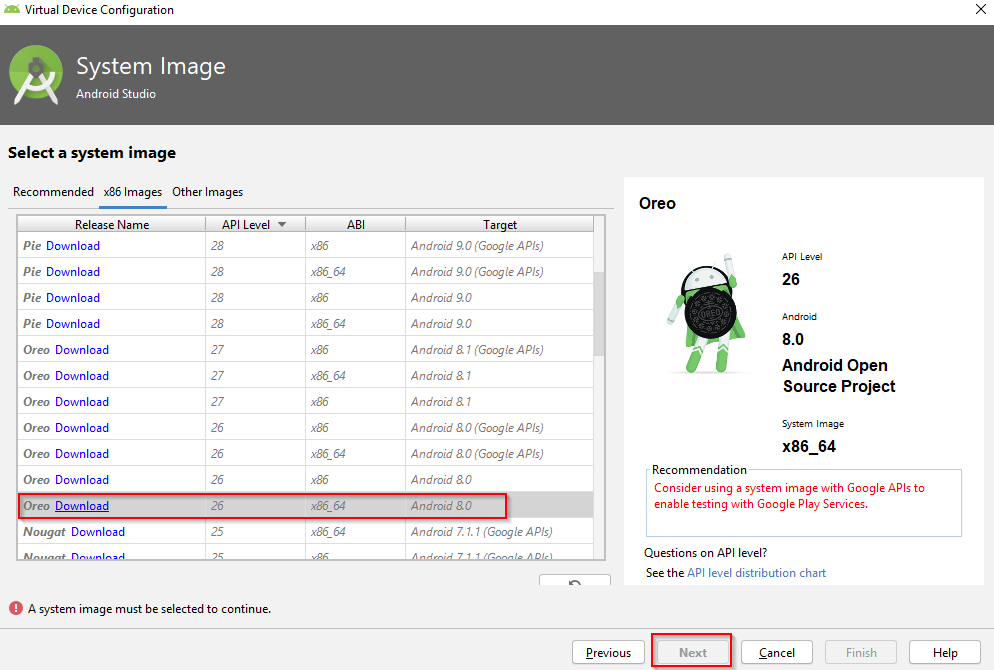994x670 pixels.
Task: Close the Virtual Device Configuration window
Action: click(x=980, y=9)
